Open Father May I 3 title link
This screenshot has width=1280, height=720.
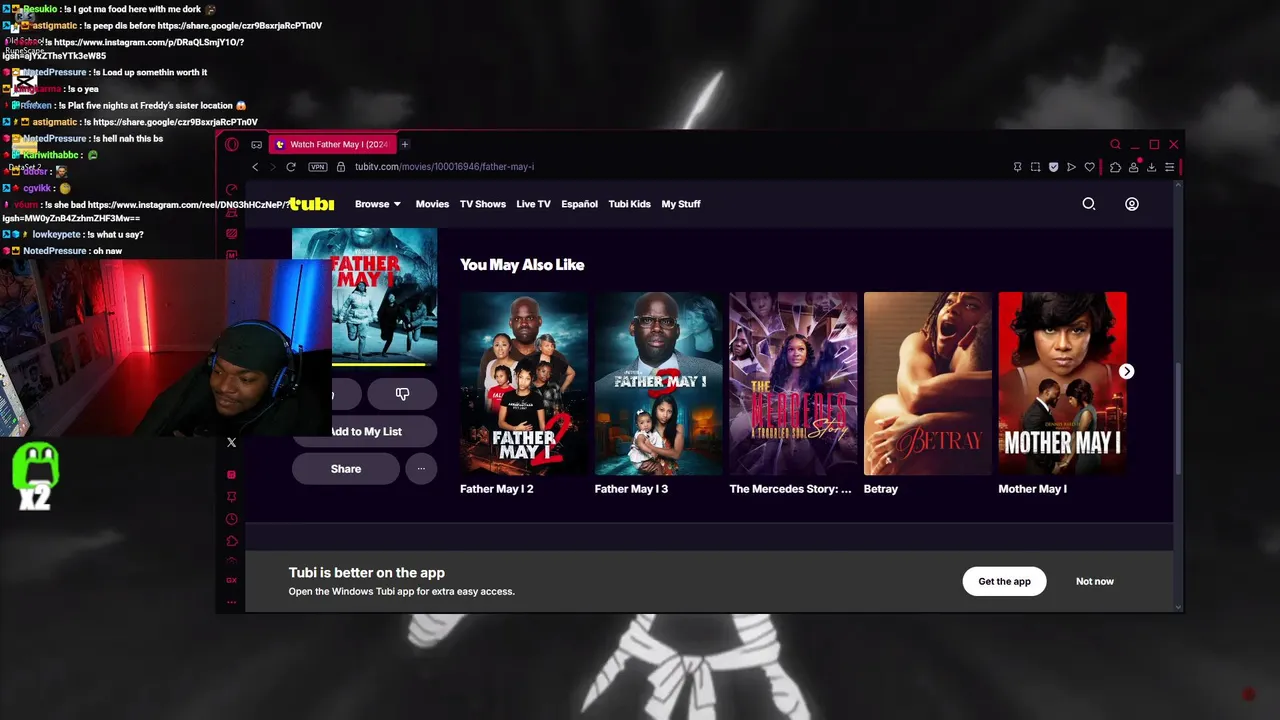[x=631, y=489]
